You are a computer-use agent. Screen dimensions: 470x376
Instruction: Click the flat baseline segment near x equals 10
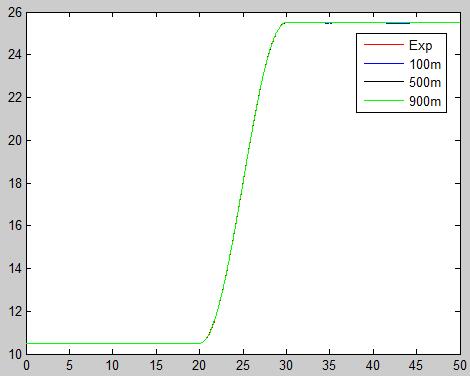click(x=113, y=343)
